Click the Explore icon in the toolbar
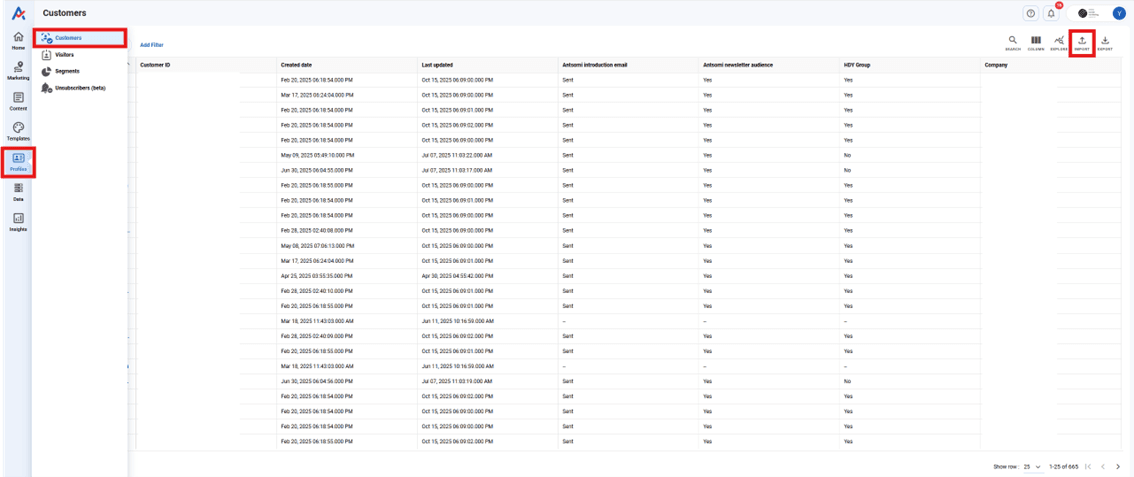 tap(1059, 42)
